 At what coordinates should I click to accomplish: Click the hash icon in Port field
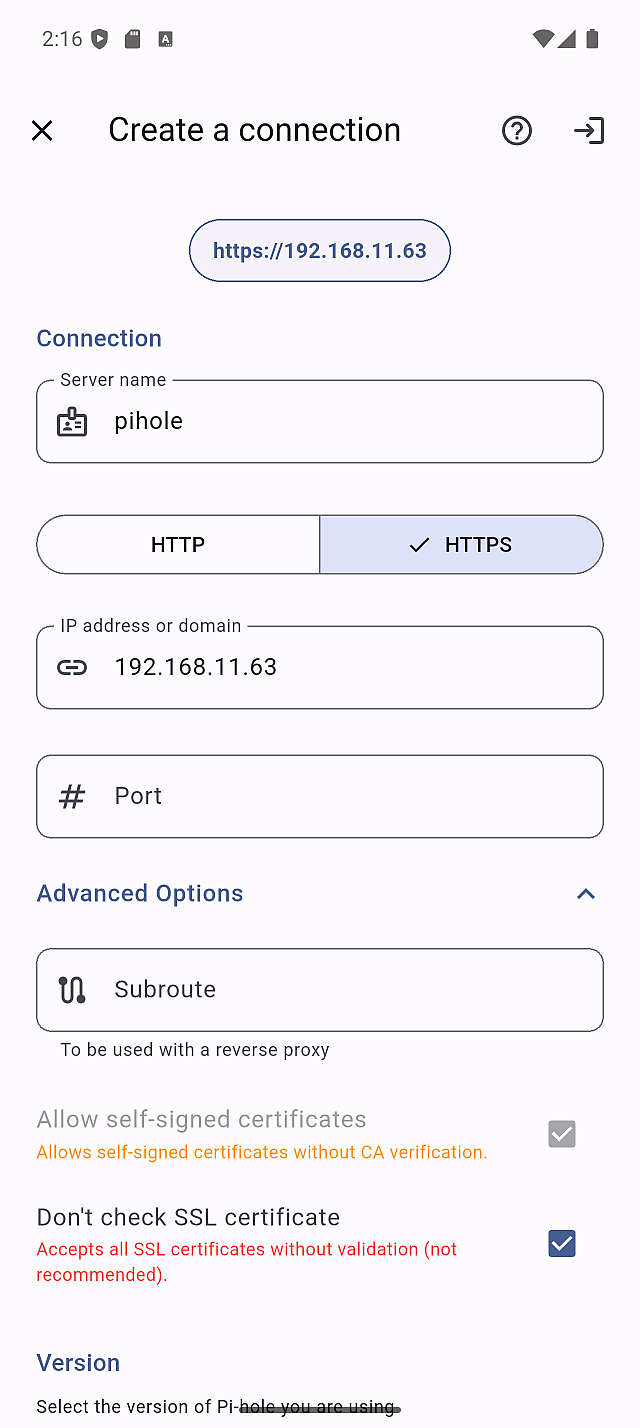pyautogui.click(x=72, y=796)
